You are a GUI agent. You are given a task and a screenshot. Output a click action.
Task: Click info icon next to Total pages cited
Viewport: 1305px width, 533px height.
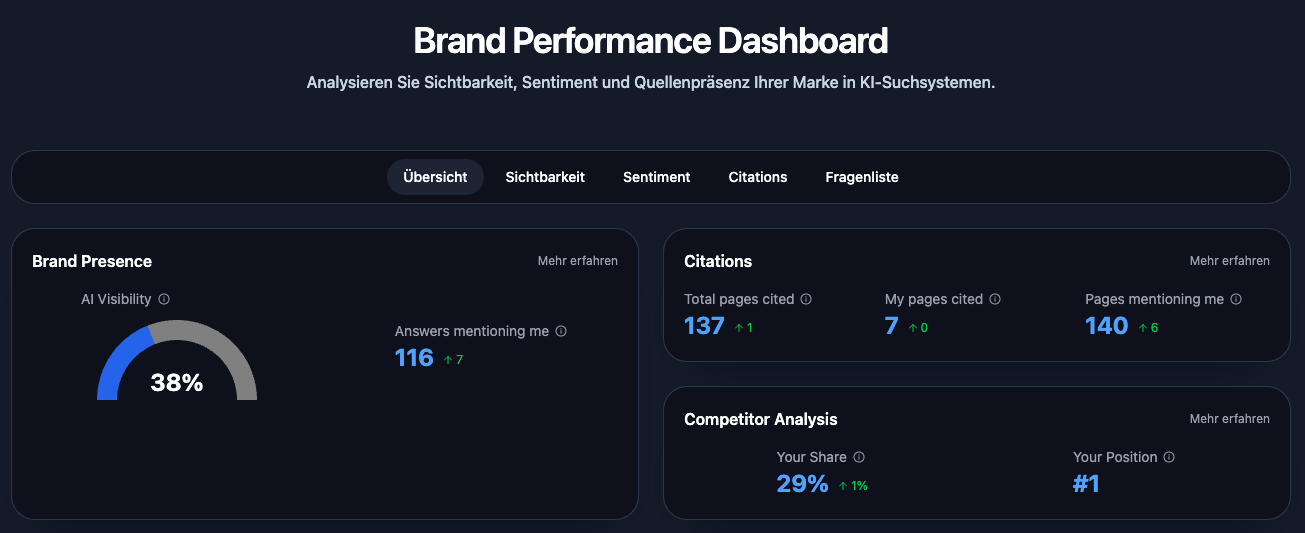click(x=806, y=299)
